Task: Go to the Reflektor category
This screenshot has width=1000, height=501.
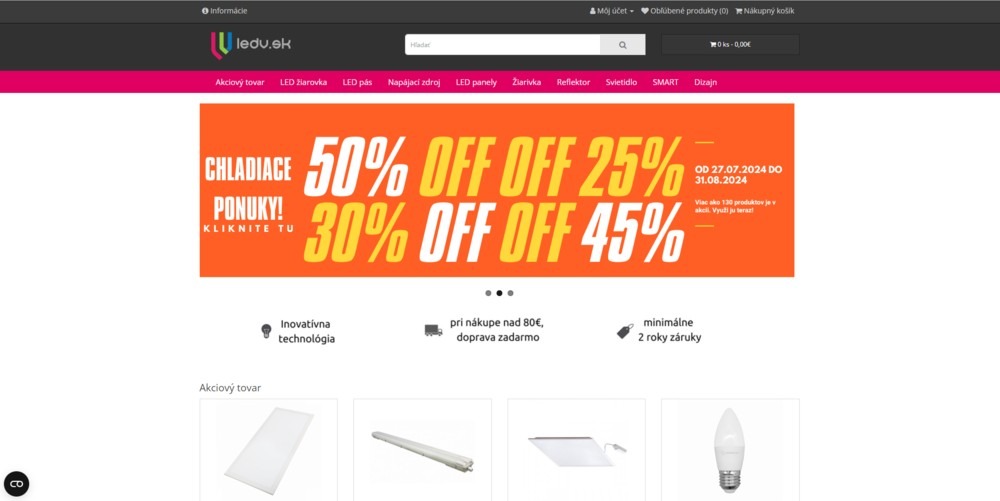Action: point(573,82)
